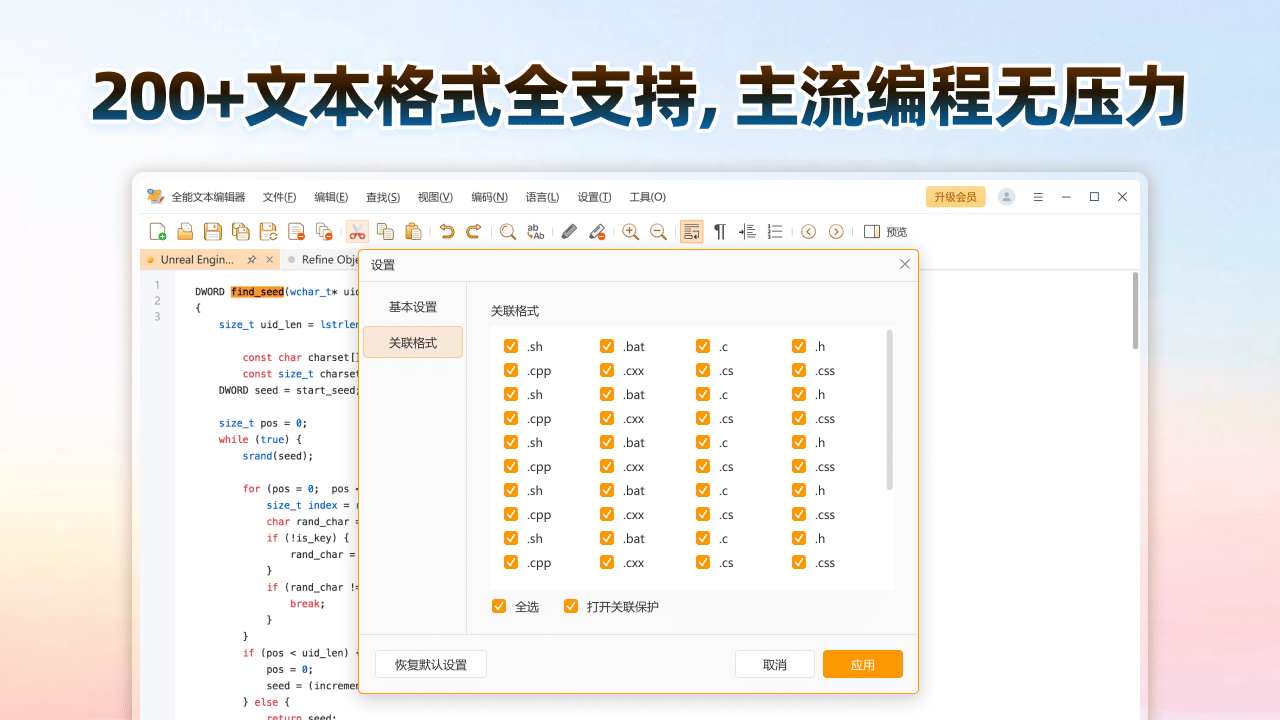Open the hamburger menu near the titlebar
Viewport: 1280px width, 720px height.
click(1038, 197)
